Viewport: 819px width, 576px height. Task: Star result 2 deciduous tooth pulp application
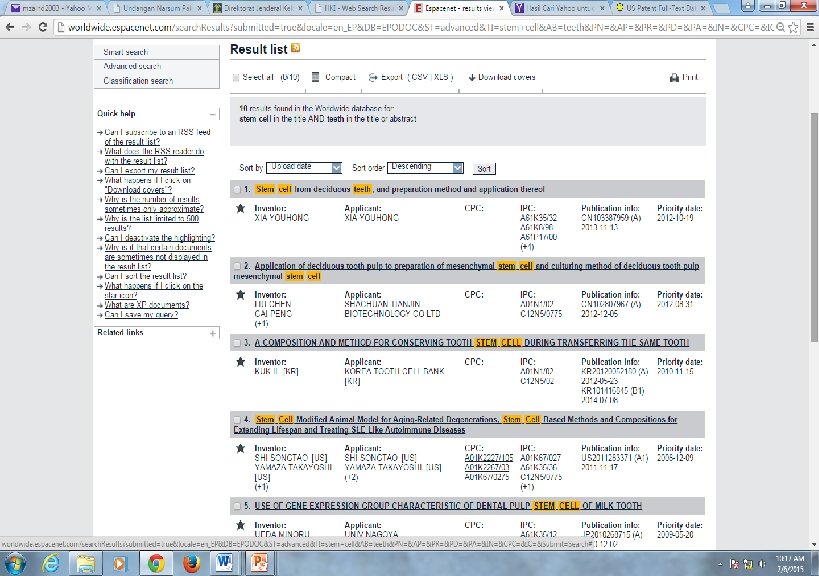coord(240,295)
